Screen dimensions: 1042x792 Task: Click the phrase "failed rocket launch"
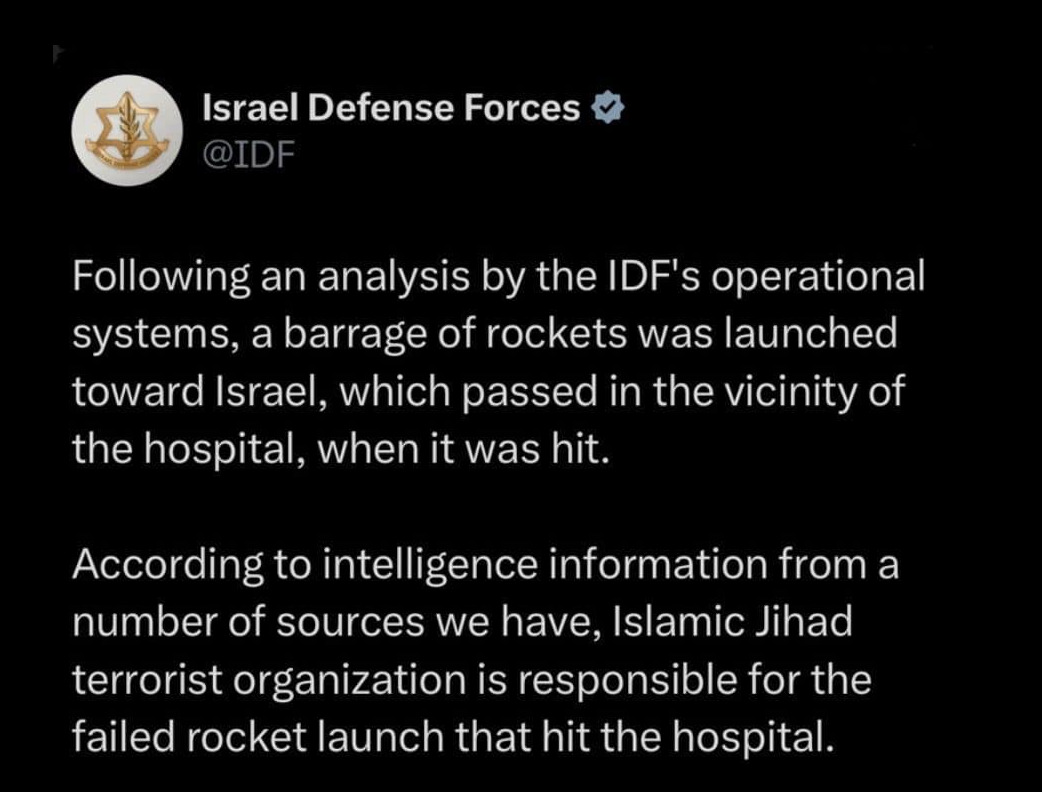[259, 736]
